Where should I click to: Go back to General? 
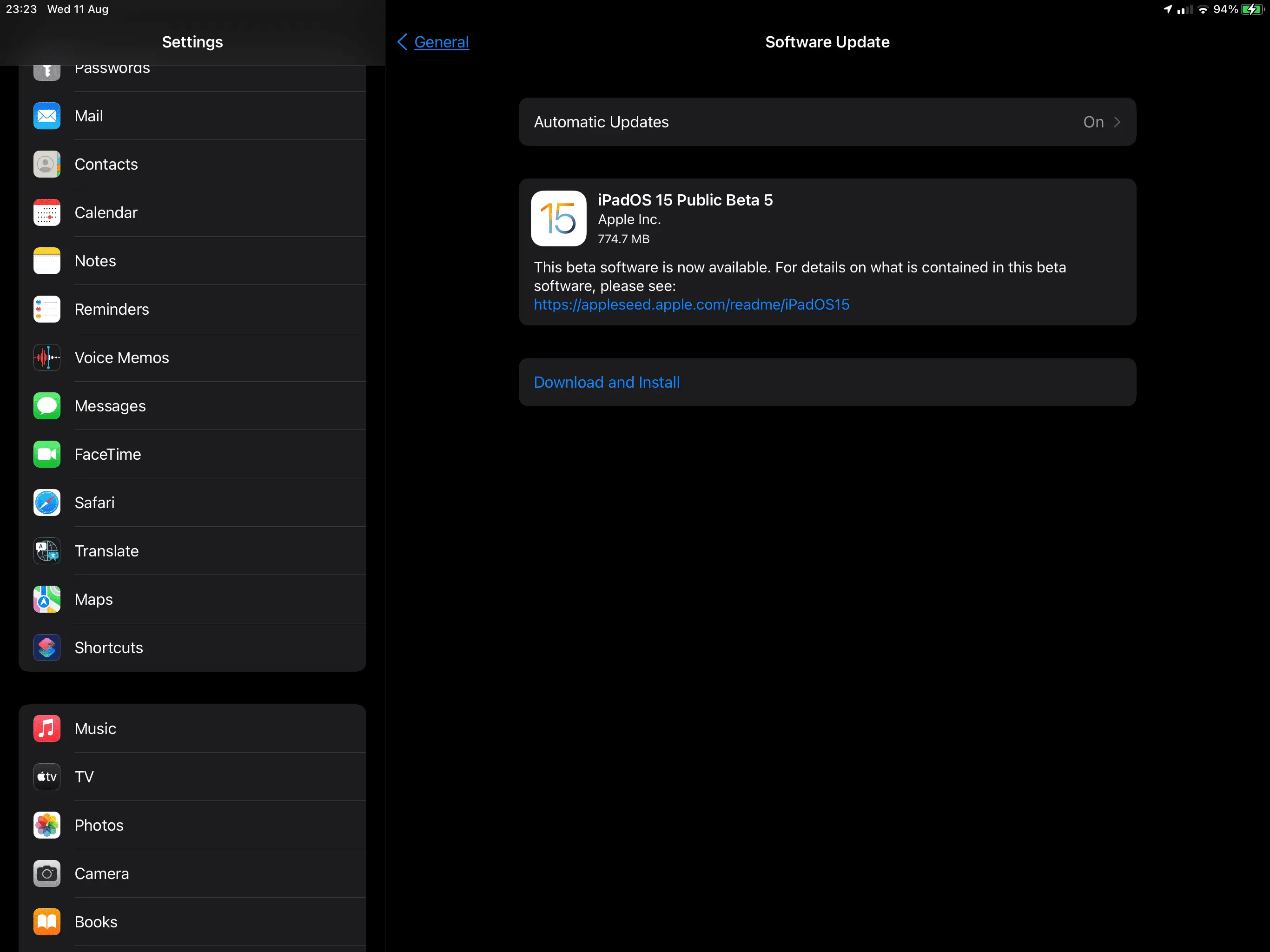pos(441,42)
